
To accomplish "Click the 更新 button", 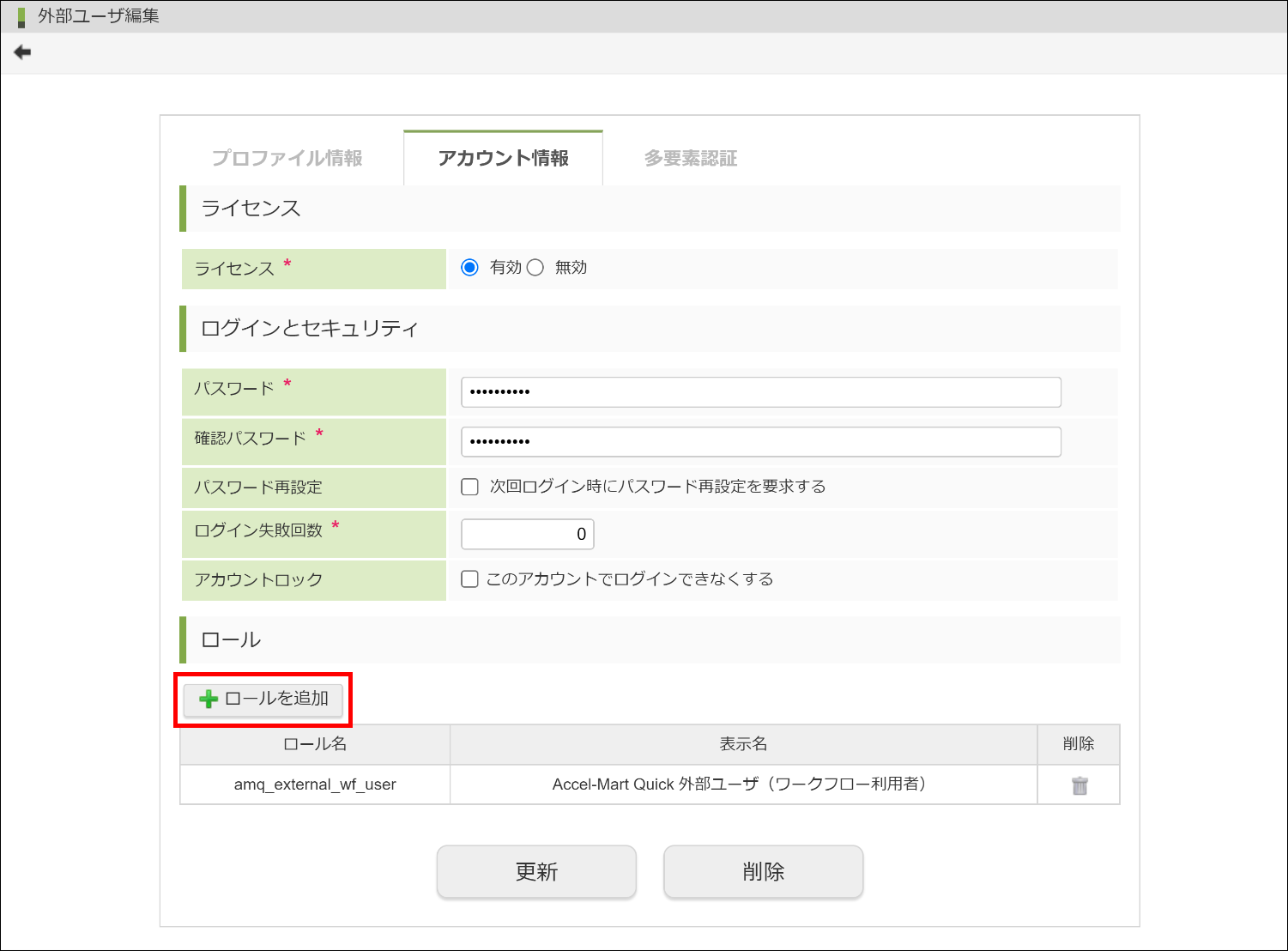I will coord(536,872).
